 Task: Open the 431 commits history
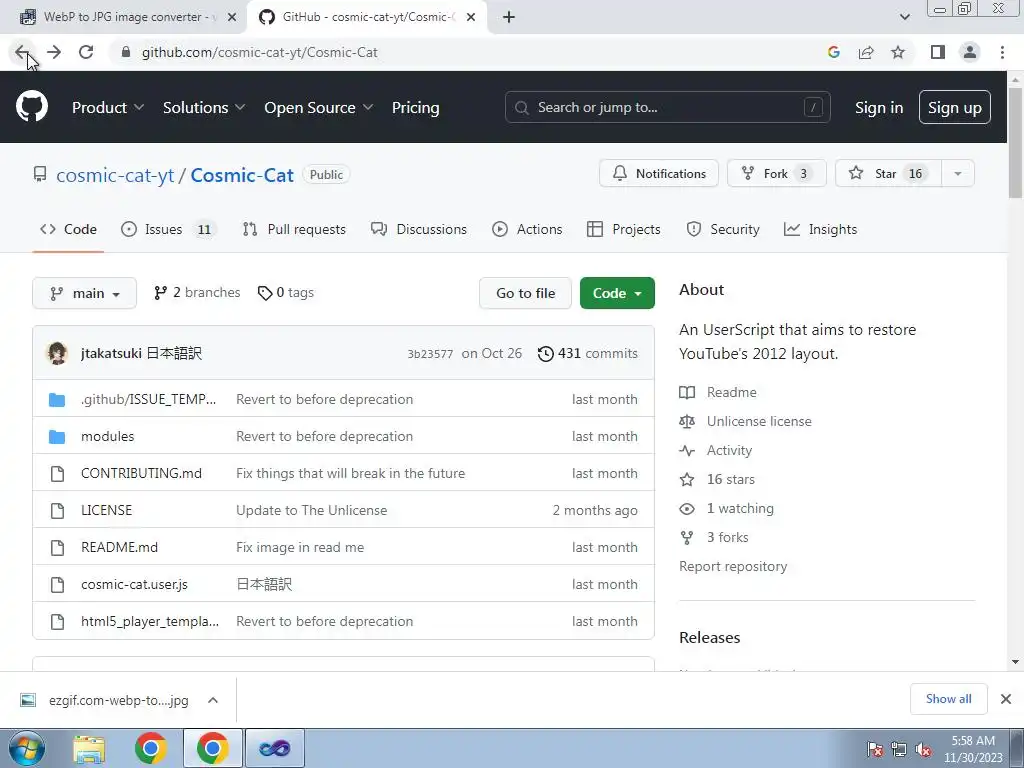[x=587, y=353]
